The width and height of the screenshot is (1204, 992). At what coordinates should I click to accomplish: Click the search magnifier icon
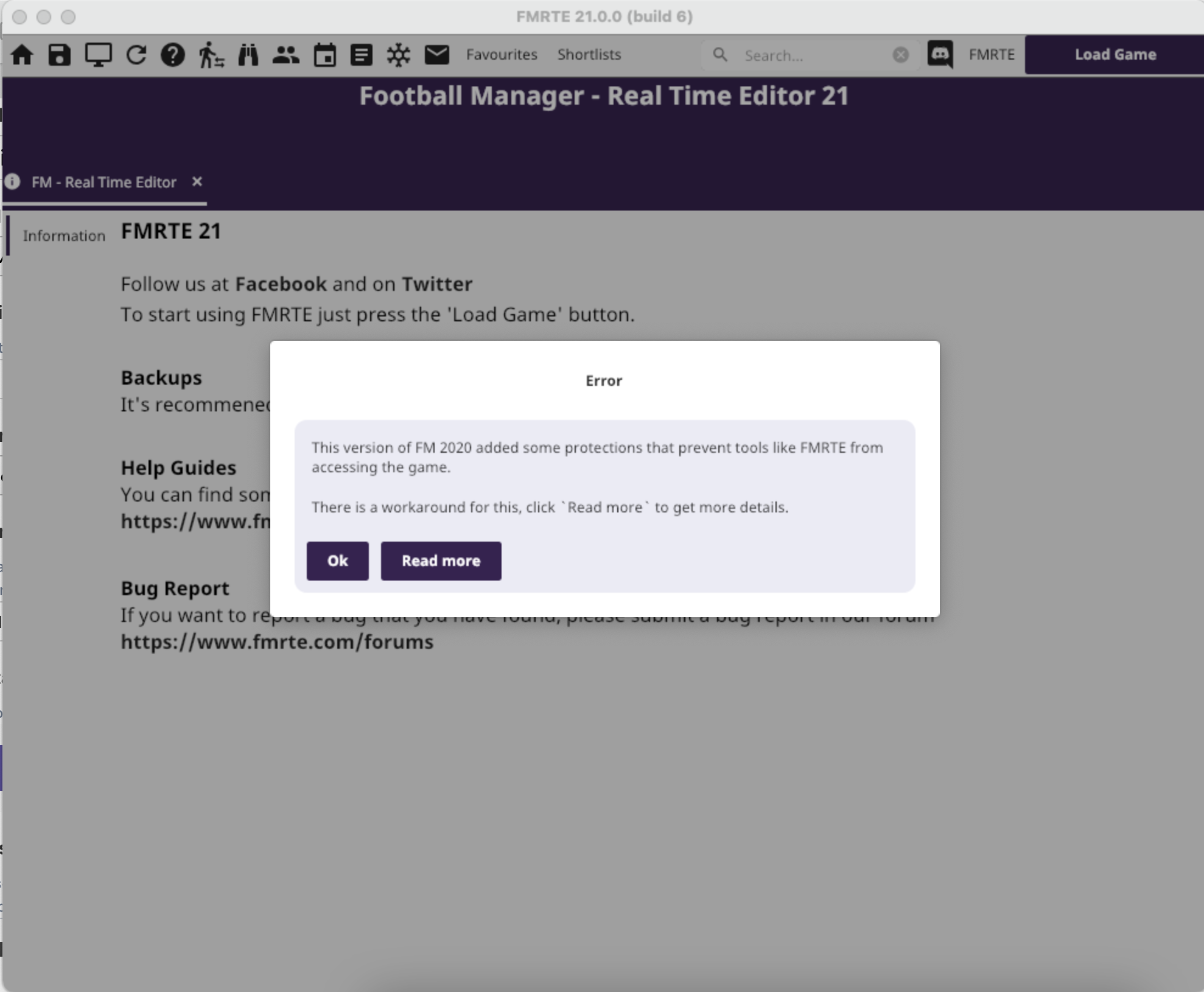(x=720, y=55)
